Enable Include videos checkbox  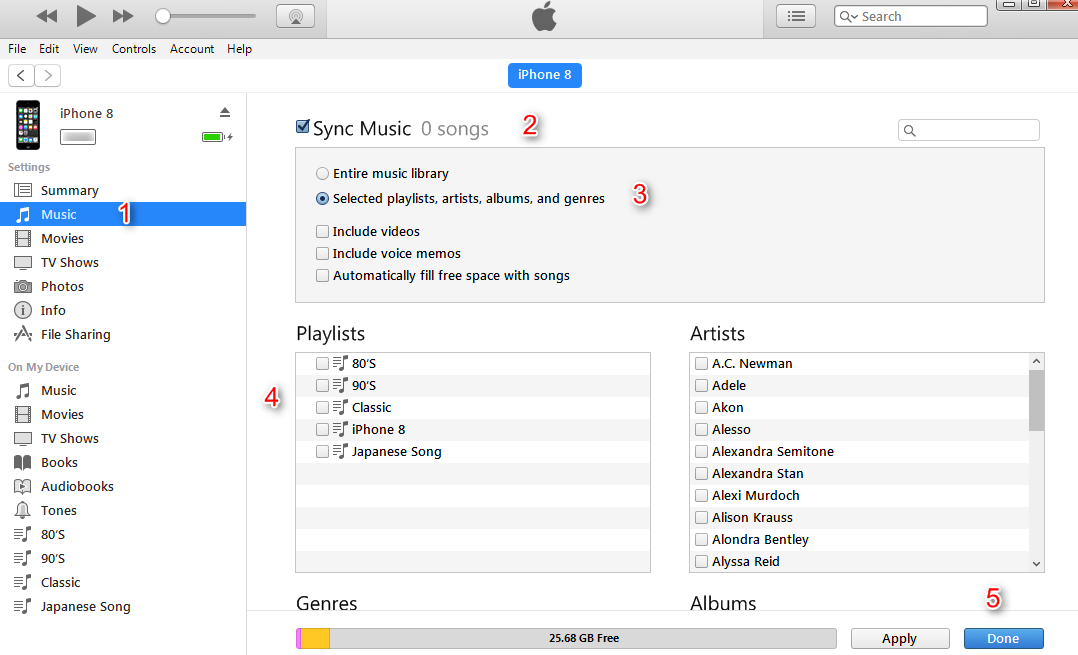tap(322, 232)
